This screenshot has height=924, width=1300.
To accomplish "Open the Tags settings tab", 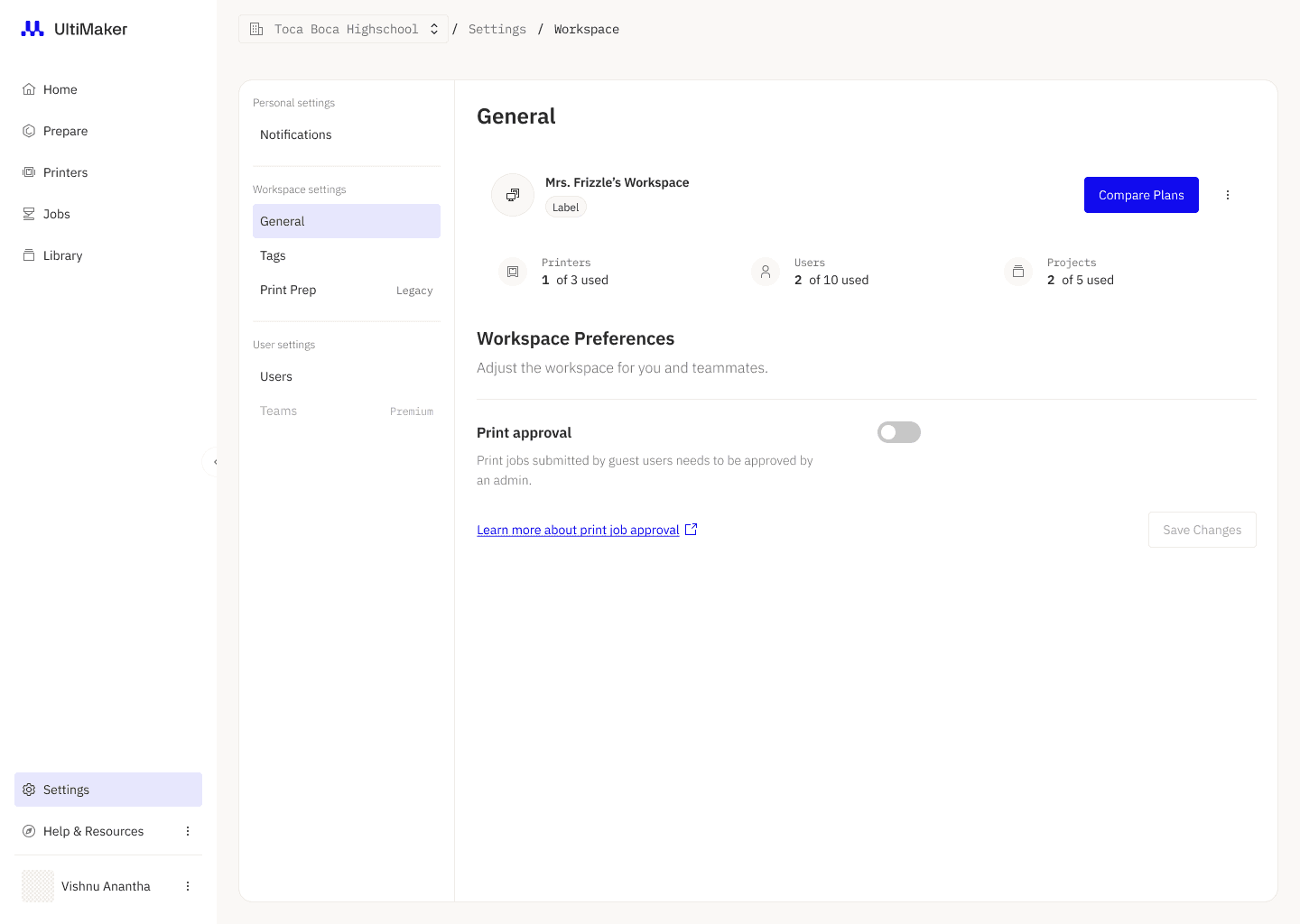I will pos(347,255).
